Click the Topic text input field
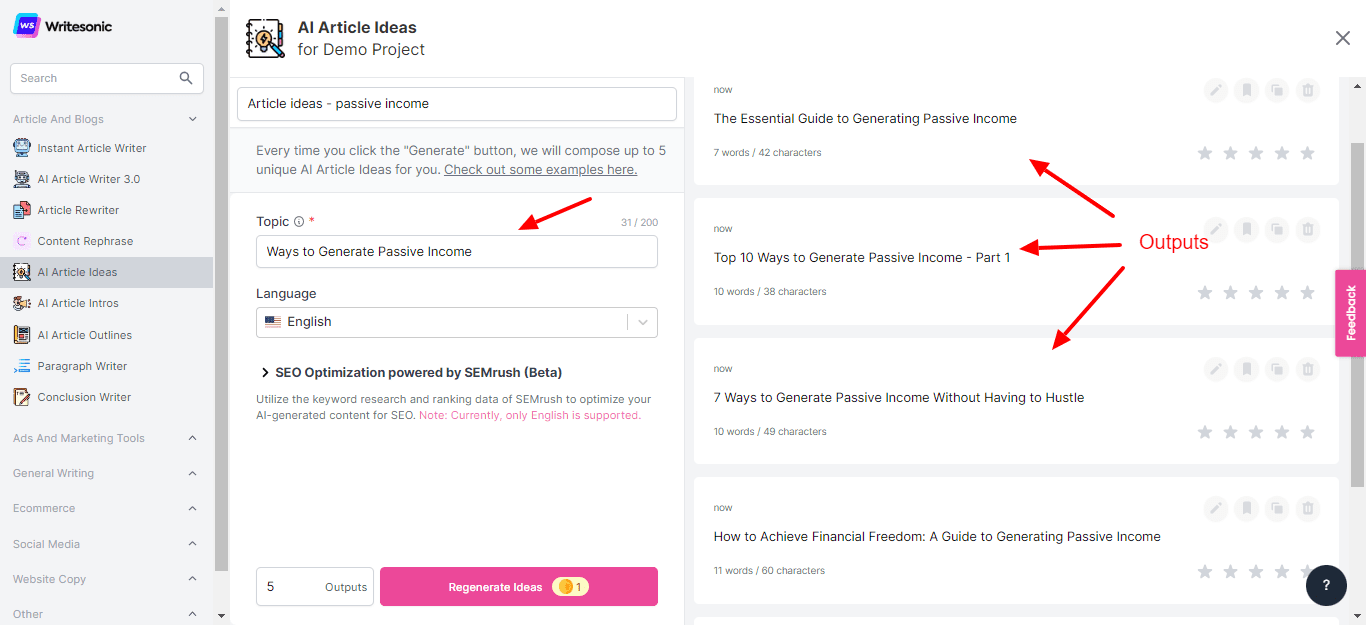The height and width of the screenshot is (625, 1366). [x=456, y=252]
